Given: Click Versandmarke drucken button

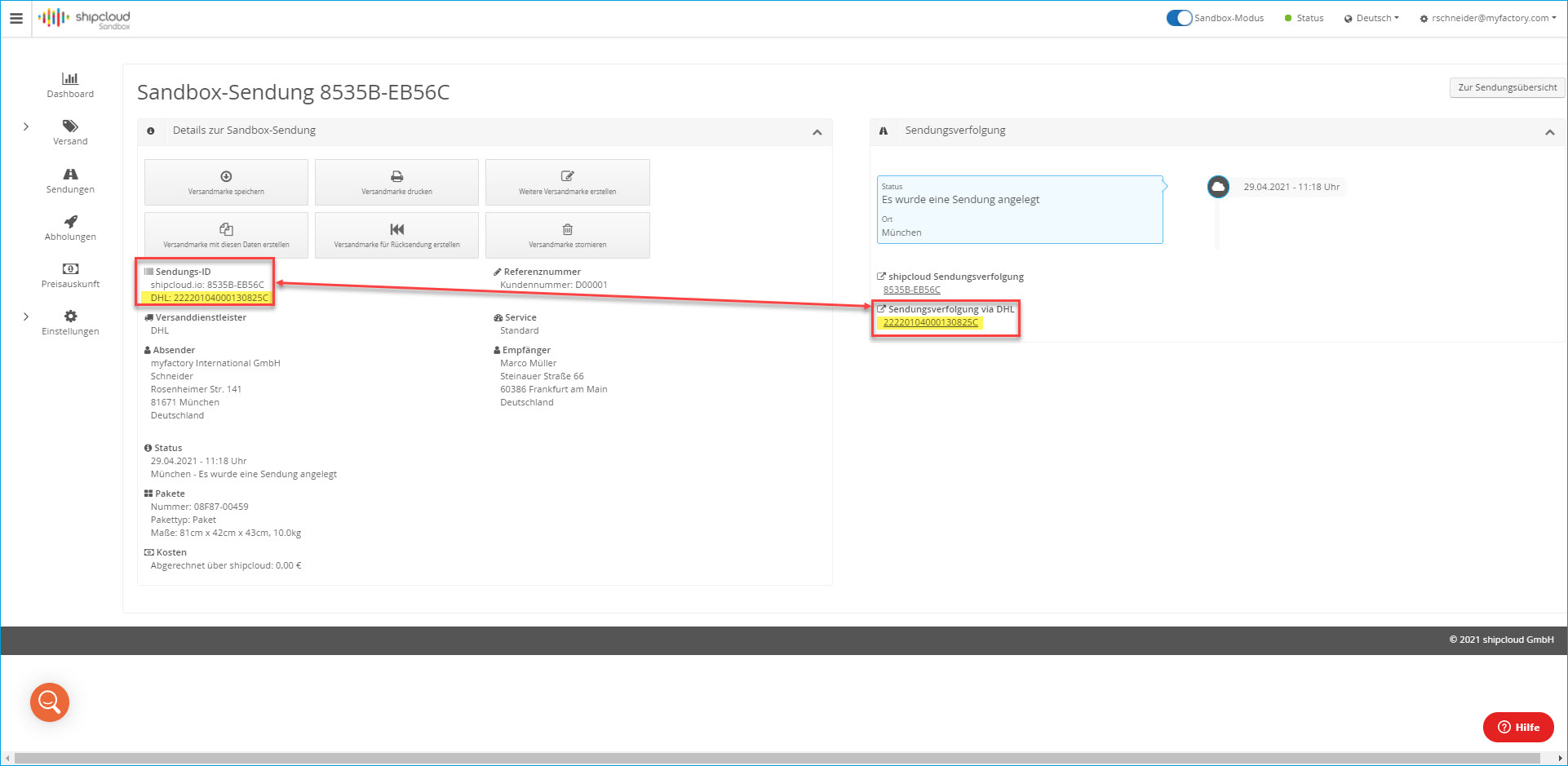Looking at the screenshot, I should click(x=396, y=183).
